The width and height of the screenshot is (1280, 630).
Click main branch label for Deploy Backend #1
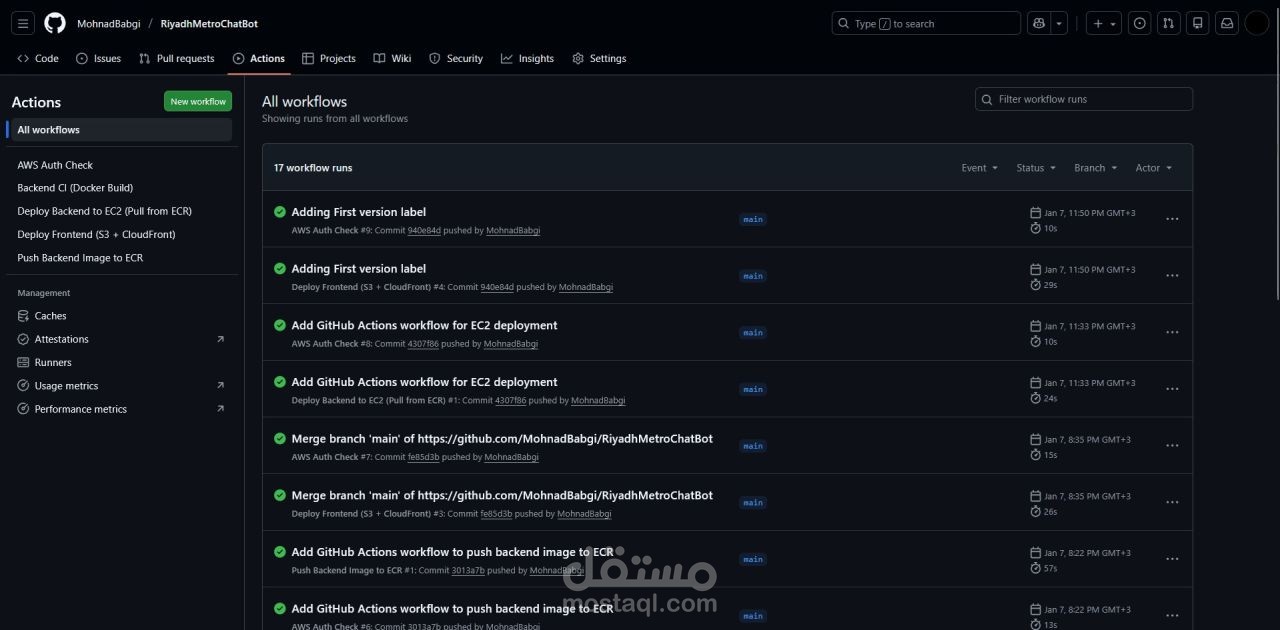coord(753,389)
